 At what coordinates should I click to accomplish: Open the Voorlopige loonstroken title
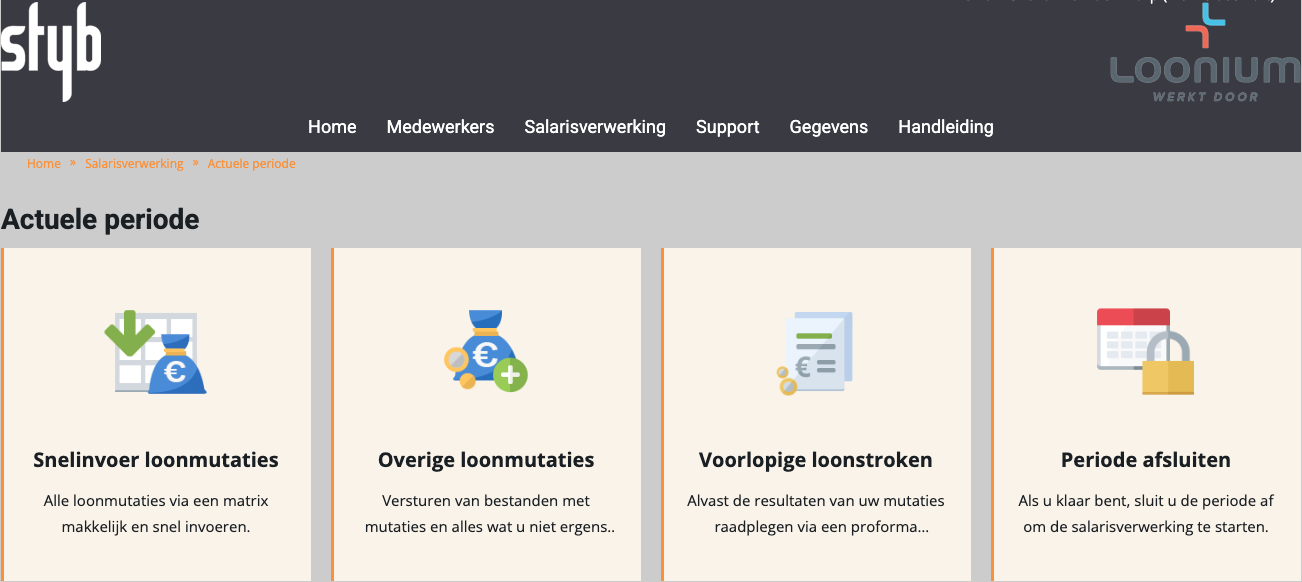[x=816, y=460]
